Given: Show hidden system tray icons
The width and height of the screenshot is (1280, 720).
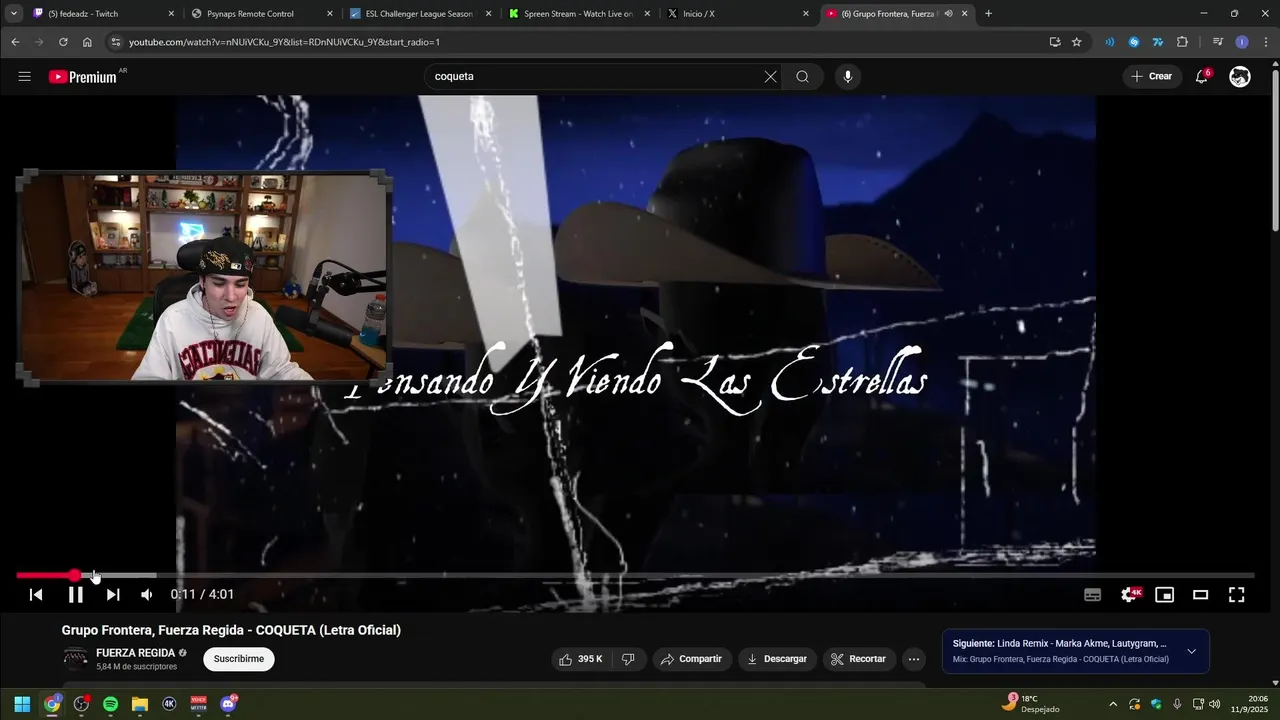Looking at the screenshot, I should point(1113,704).
